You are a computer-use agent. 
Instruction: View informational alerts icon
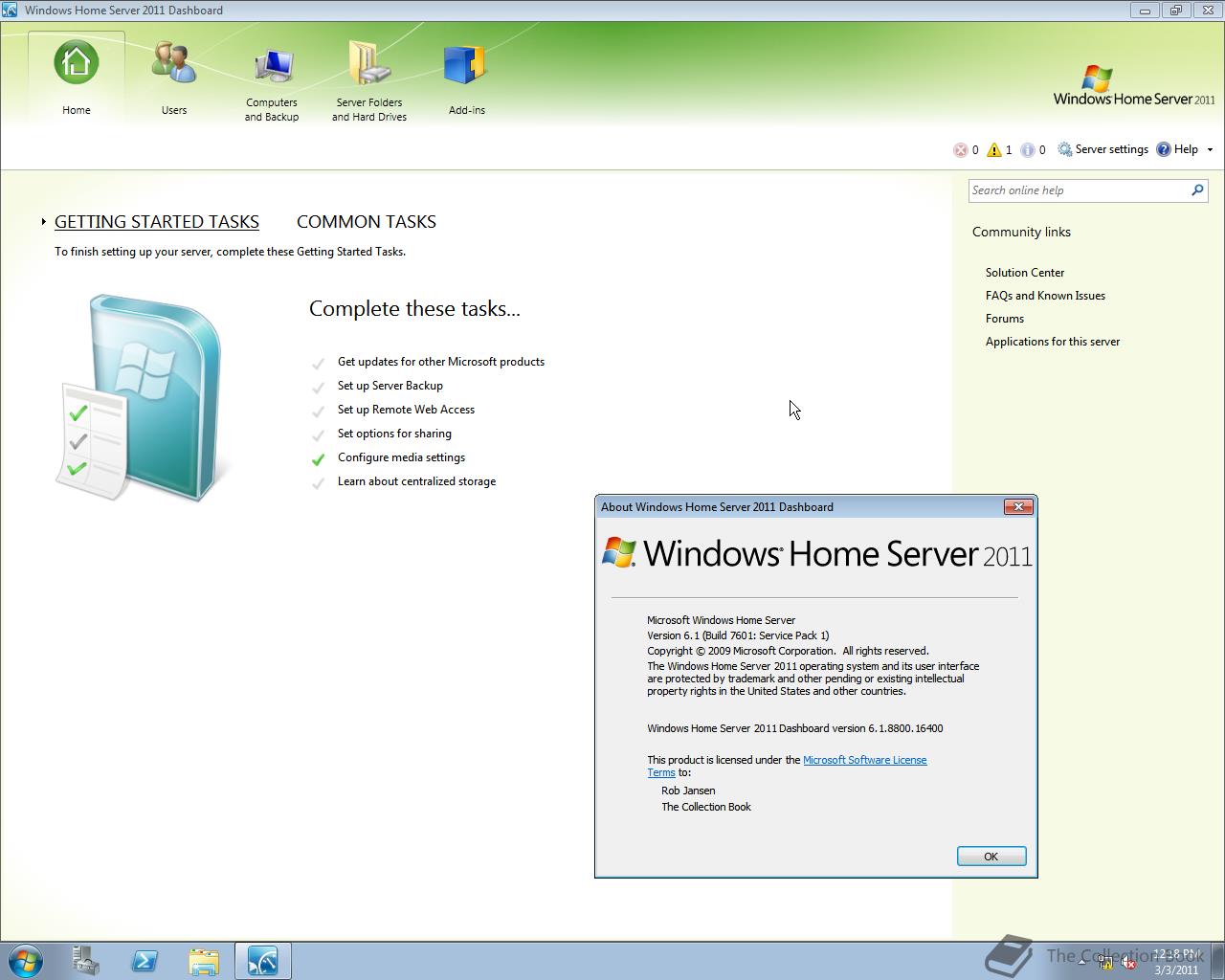(x=1028, y=149)
